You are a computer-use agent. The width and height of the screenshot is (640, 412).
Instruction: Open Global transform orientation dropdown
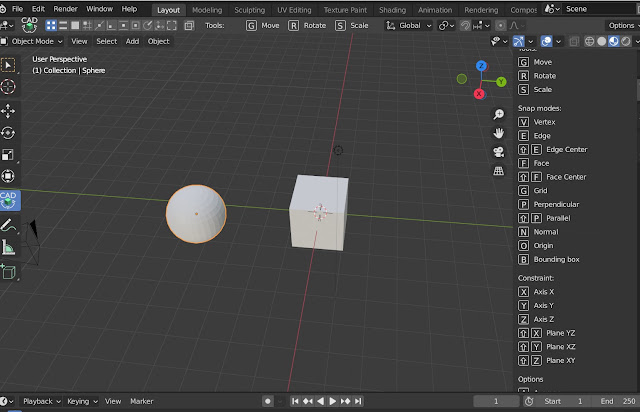(409, 26)
